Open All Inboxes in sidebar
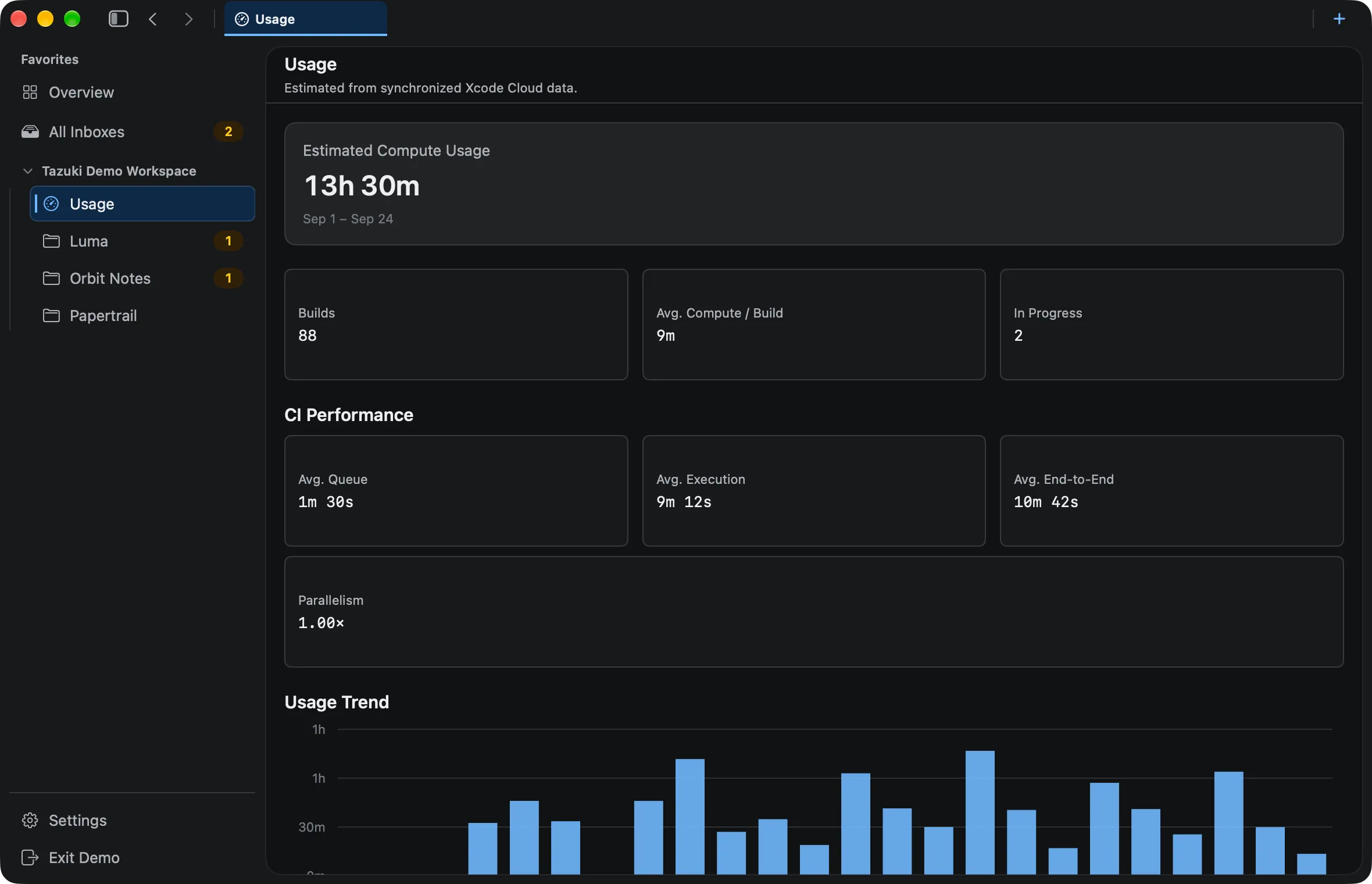Image resolution: width=1372 pixels, height=884 pixels. (133, 131)
